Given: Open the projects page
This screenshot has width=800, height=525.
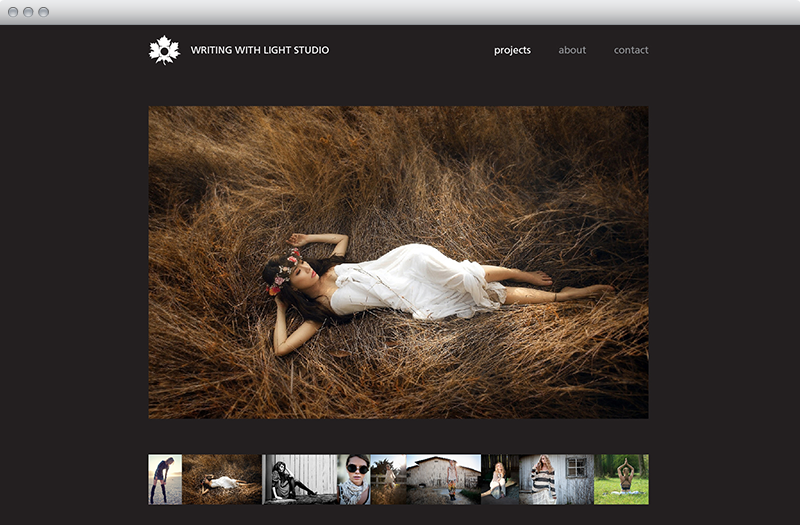Looking at the screenshot, I should 512,50.
